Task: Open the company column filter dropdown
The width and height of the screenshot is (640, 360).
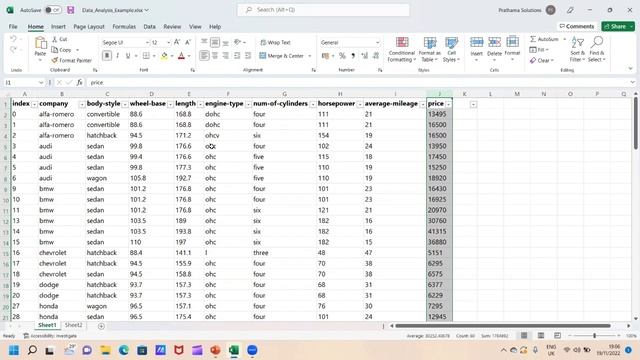Action: (x=82, y=104)
